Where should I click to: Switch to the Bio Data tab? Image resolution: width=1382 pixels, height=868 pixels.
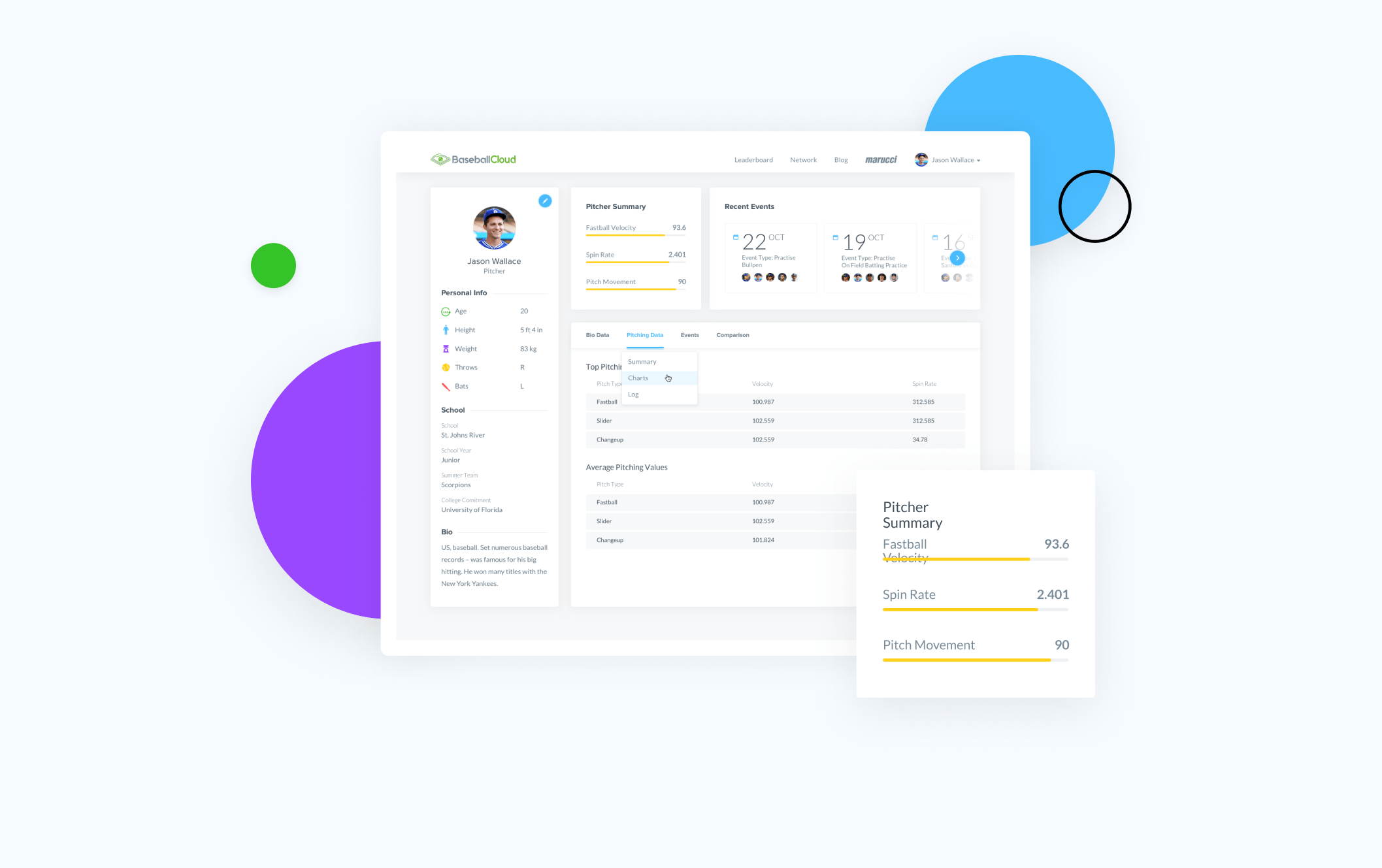pyautogui.click(x=597, y=334)
